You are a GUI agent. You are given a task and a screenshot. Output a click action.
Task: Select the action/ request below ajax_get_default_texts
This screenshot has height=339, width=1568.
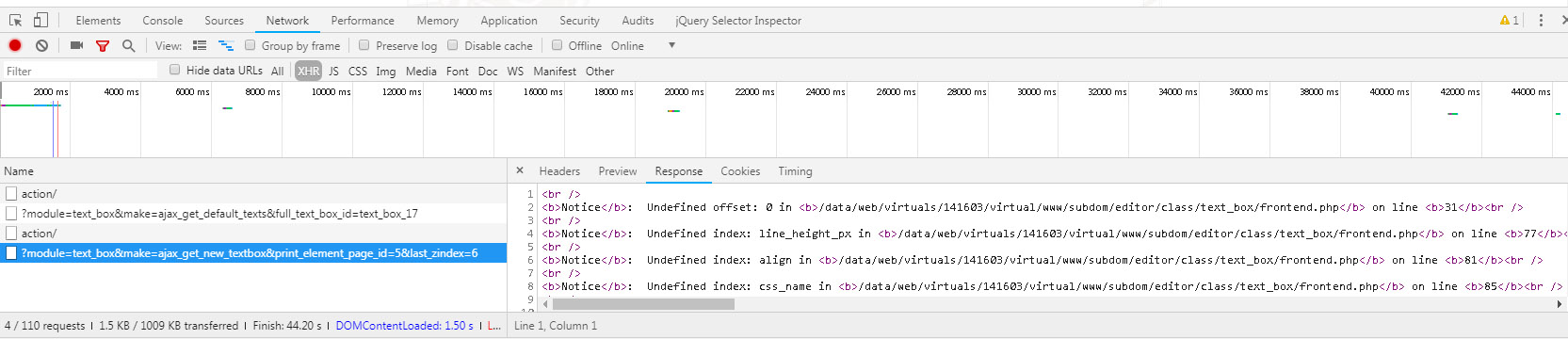(253, 233)
